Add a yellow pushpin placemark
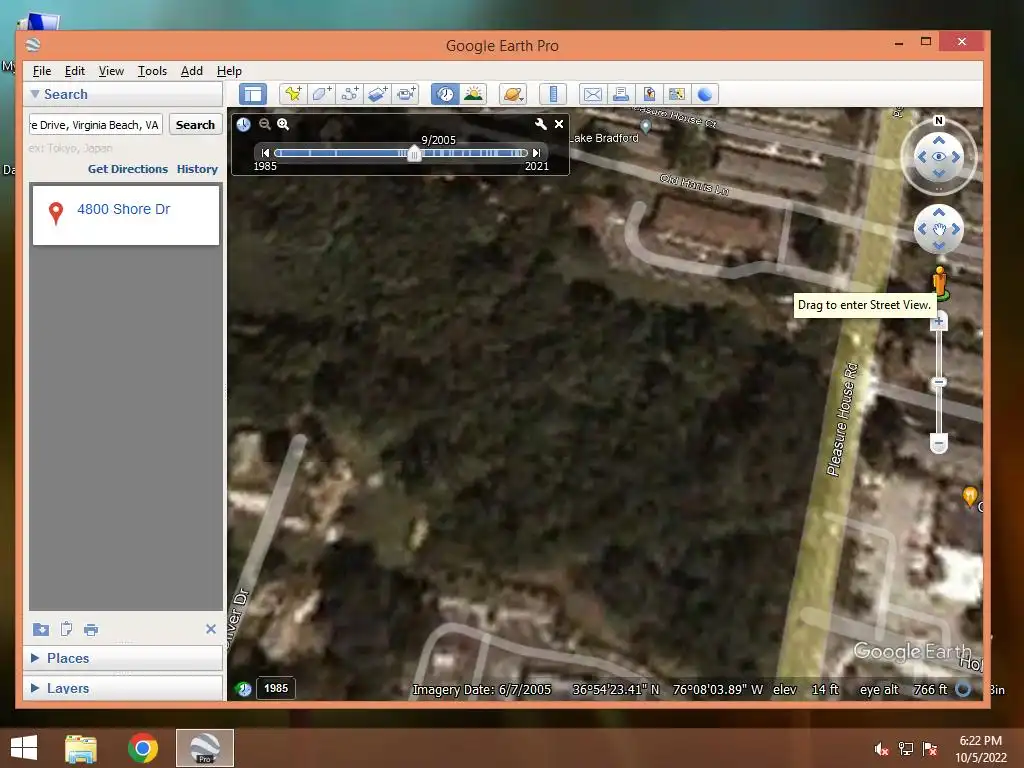1024x768 pixels. [x=293, y=94]
